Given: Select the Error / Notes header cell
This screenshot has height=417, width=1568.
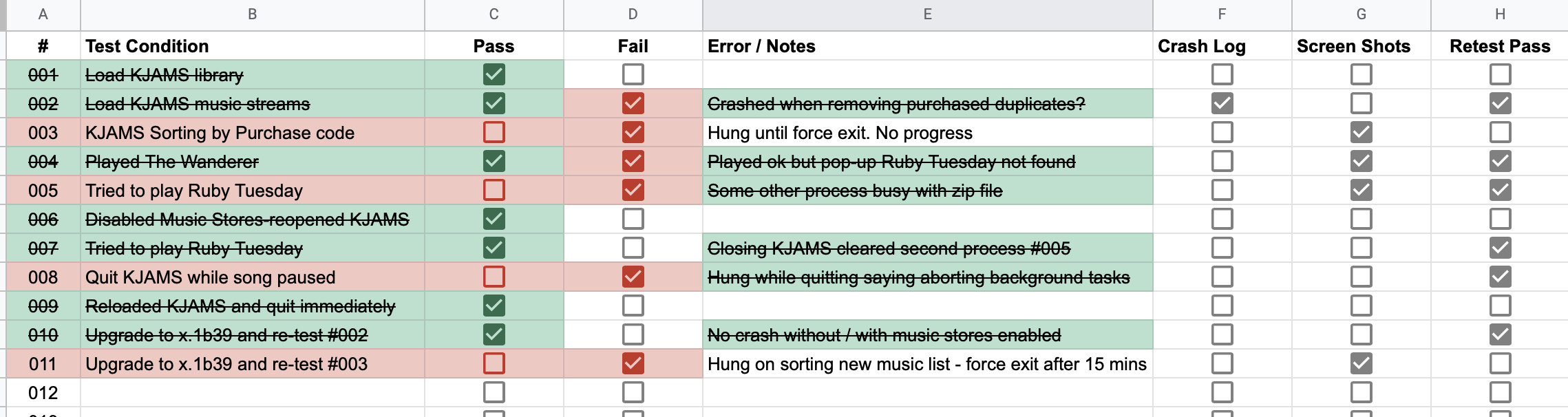Looking at the screenshot, I should pos(927,46).
